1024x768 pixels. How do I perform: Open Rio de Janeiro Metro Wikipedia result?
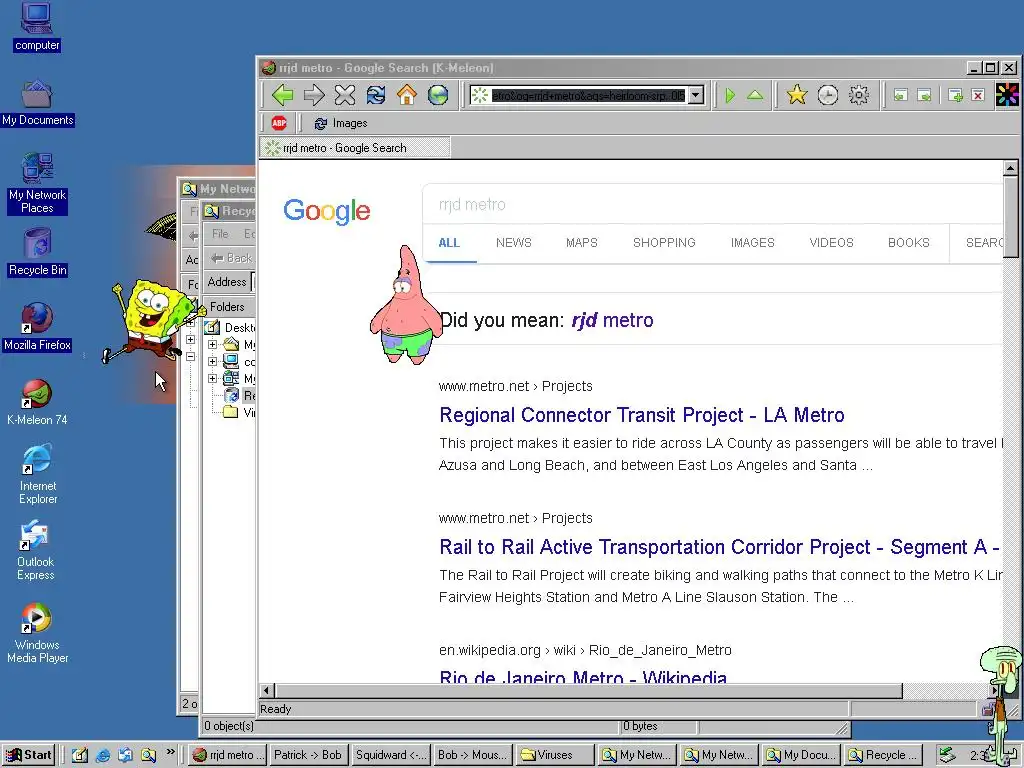point(583,677)
